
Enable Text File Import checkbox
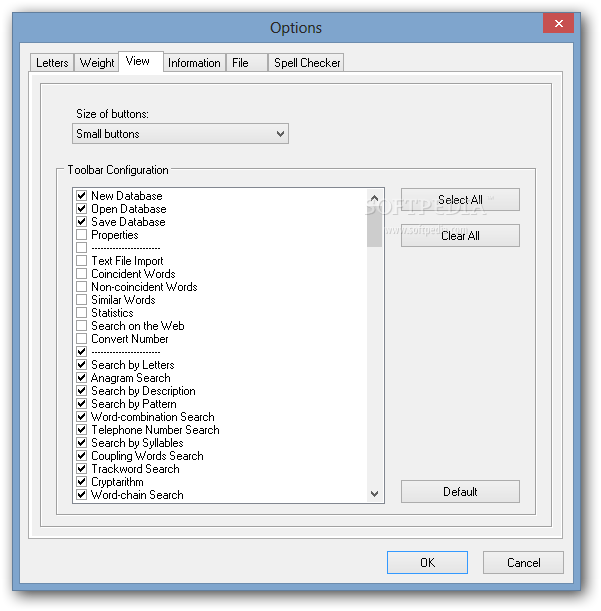point(81,261)
